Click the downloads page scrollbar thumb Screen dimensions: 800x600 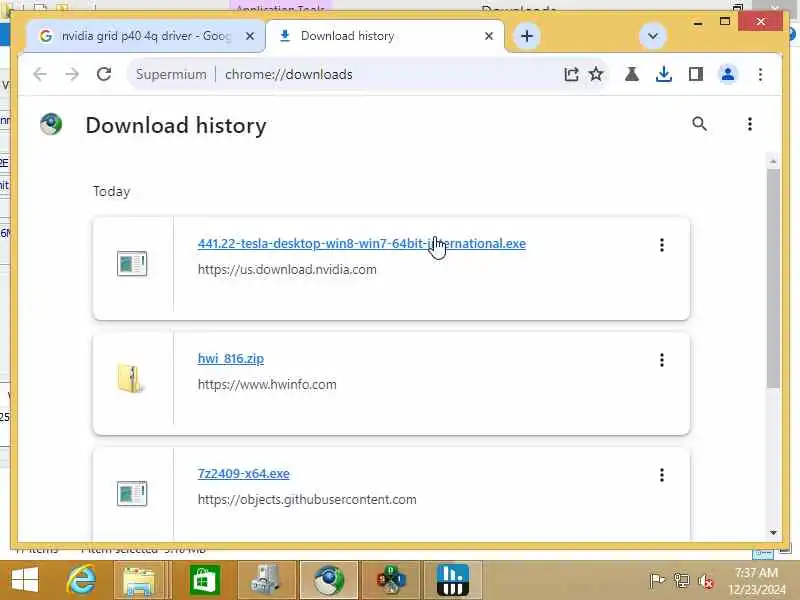[773, 278]
